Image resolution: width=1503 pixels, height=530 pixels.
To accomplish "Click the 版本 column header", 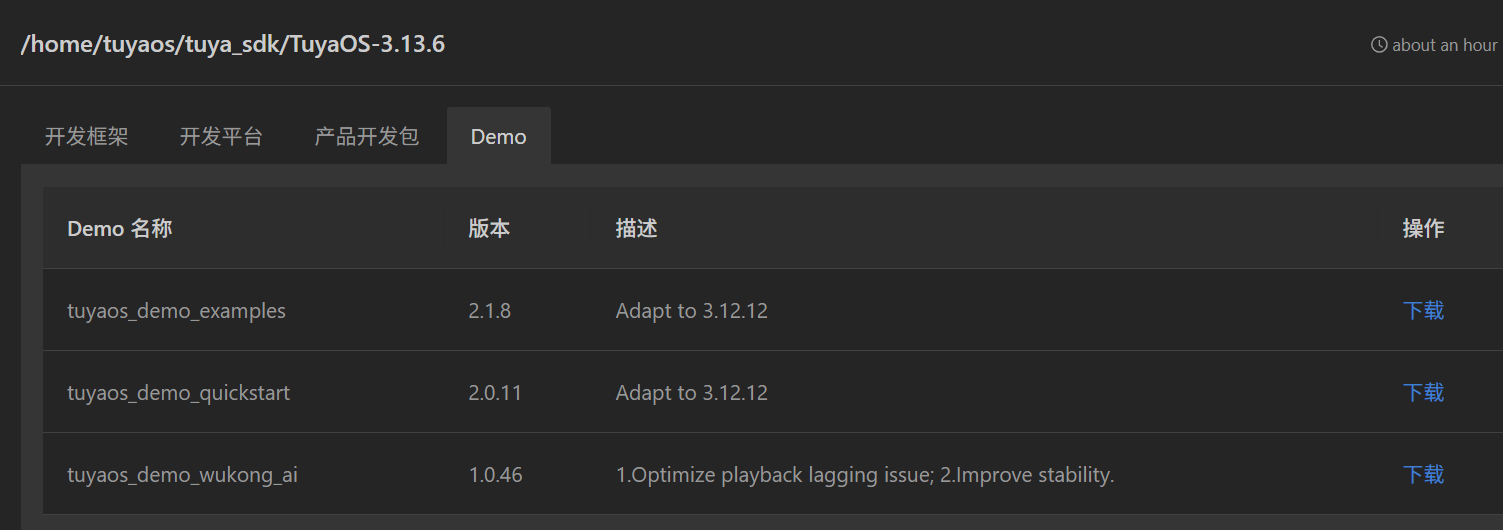I will point(489,228).
